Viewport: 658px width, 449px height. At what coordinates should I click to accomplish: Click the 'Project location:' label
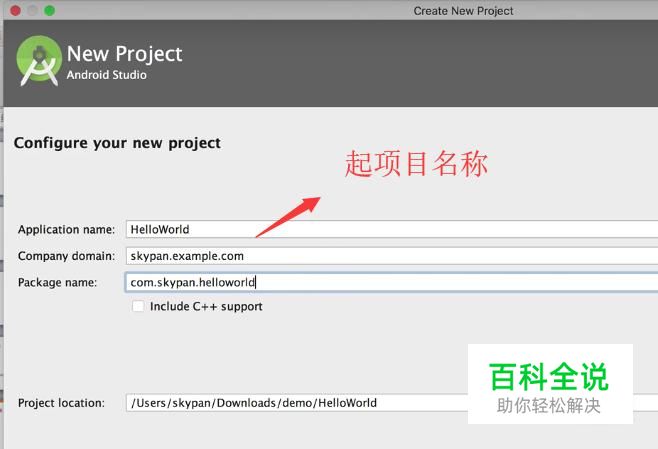[61, 403]
